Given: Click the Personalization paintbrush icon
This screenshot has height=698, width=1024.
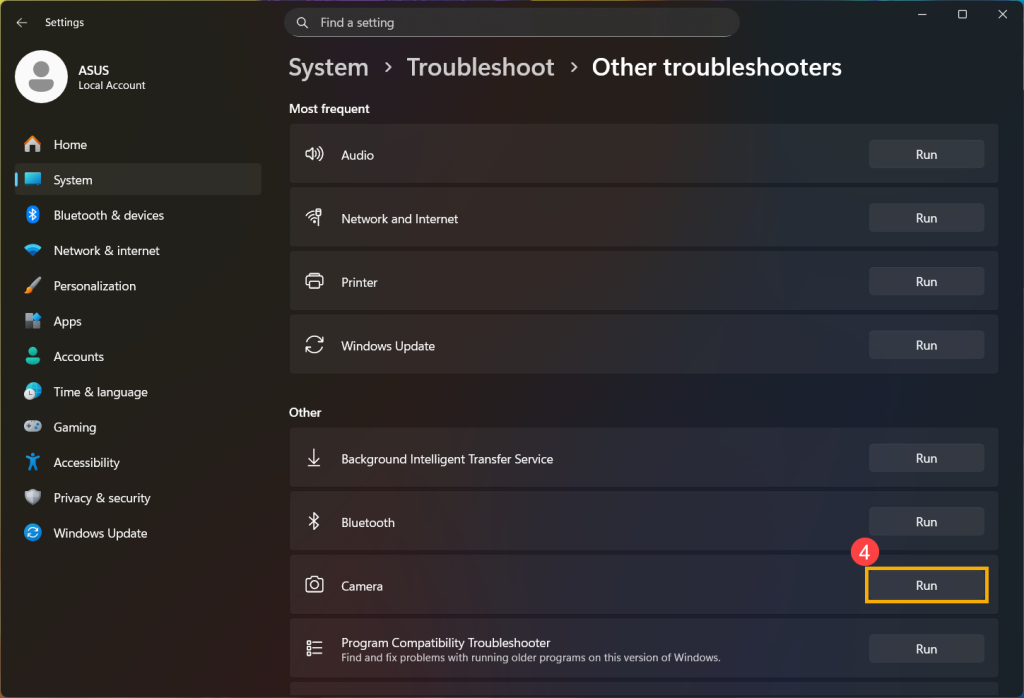Looking at the screenshot, I should (33, 286).
